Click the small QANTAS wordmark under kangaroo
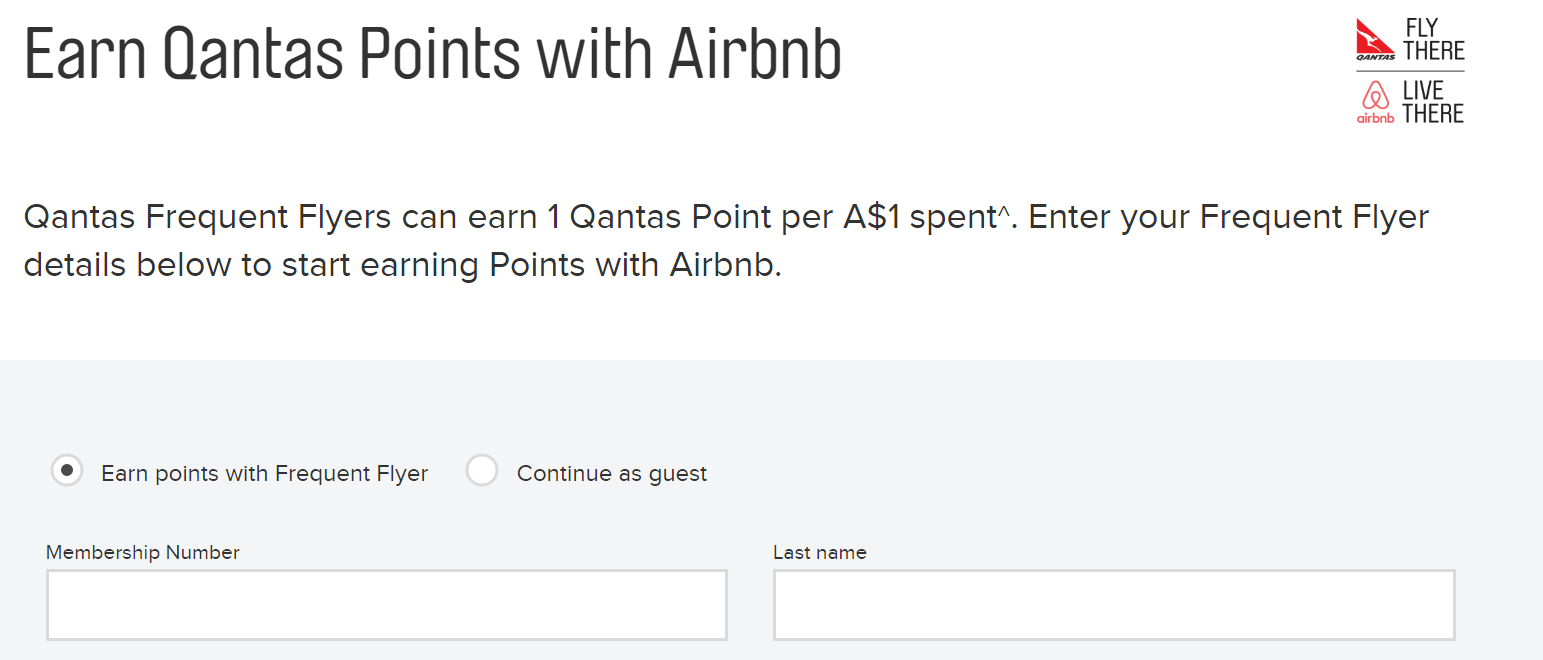The image size is (1543, 660). pos(1376,57)
